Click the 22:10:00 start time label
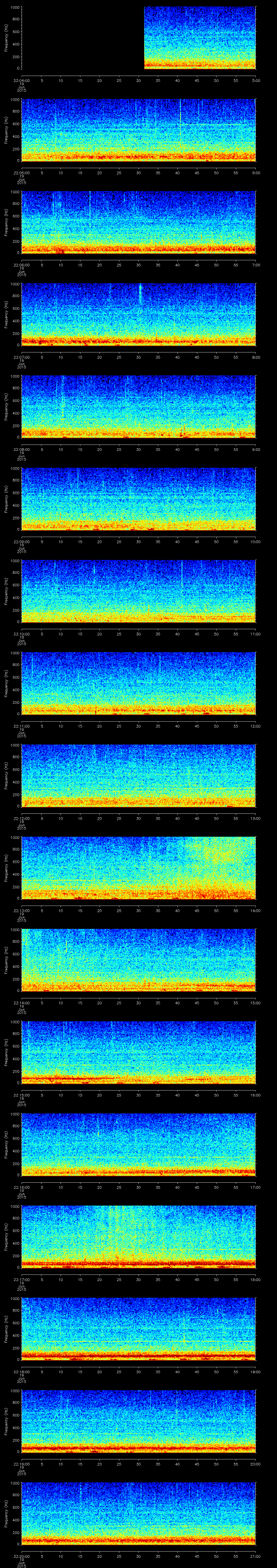This screenshot has width=277, height=1568. coord(21,634)
